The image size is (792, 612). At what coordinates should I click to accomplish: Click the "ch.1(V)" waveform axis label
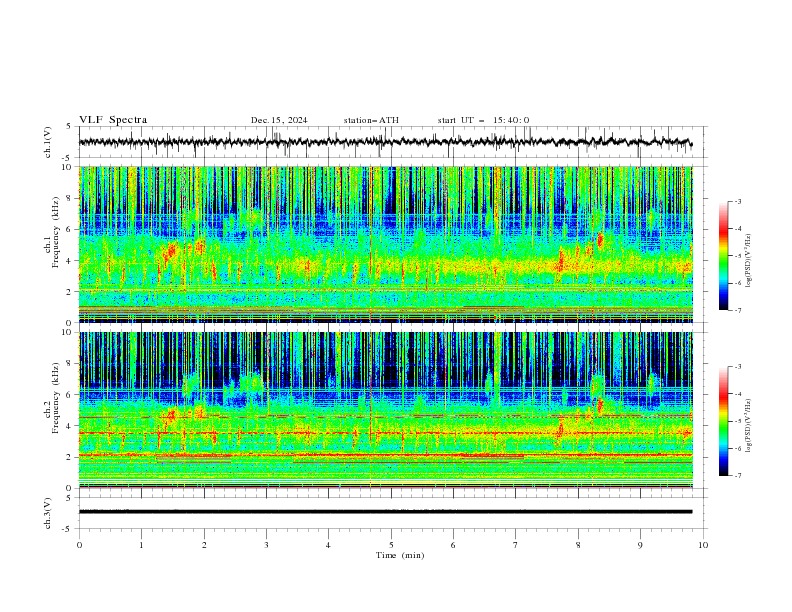(x=48, y=142)
